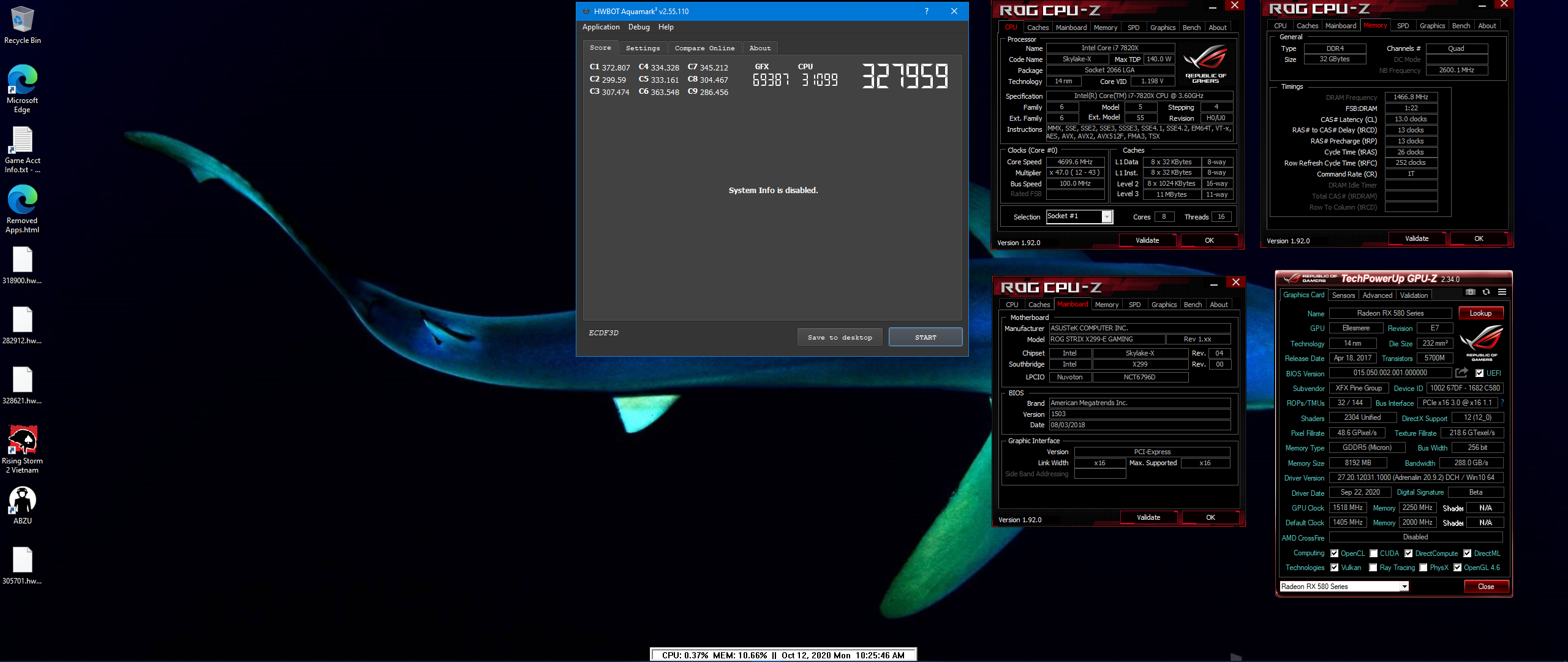Minimize the CPU-Z Mainboard window

click(1214, 284)
